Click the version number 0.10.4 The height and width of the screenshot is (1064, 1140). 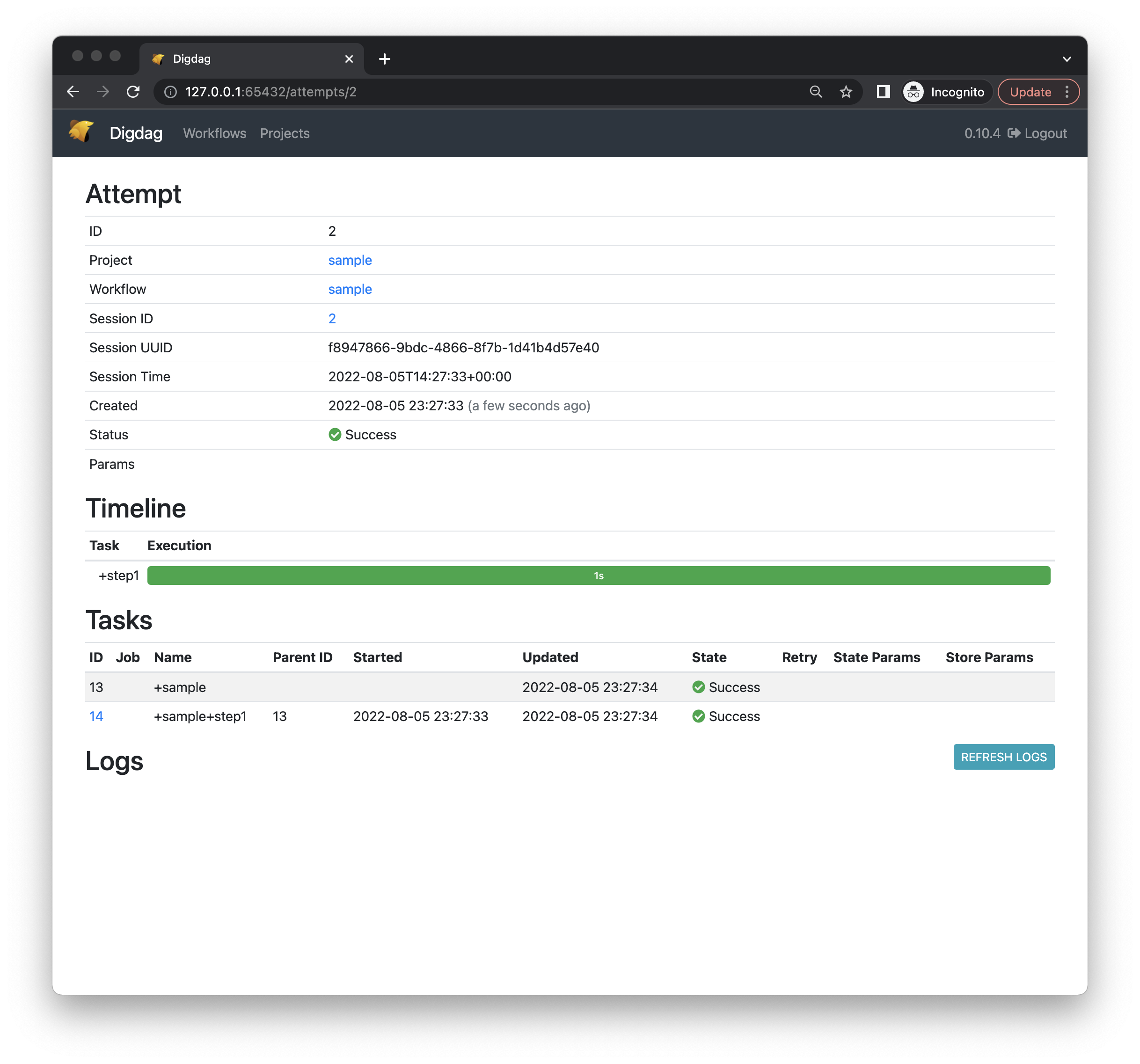tap(982, 133)
